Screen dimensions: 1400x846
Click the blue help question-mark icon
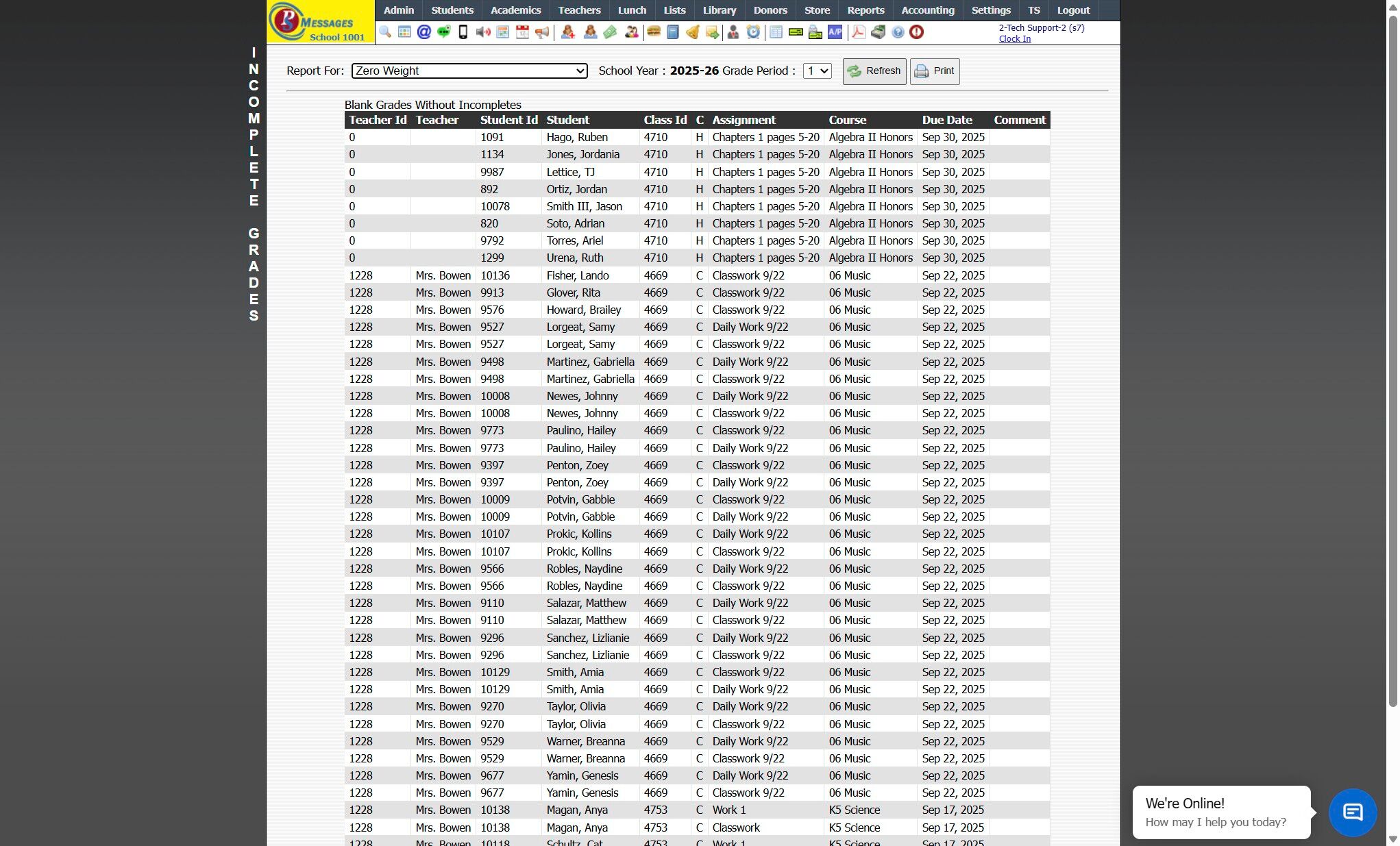(898, 32)
